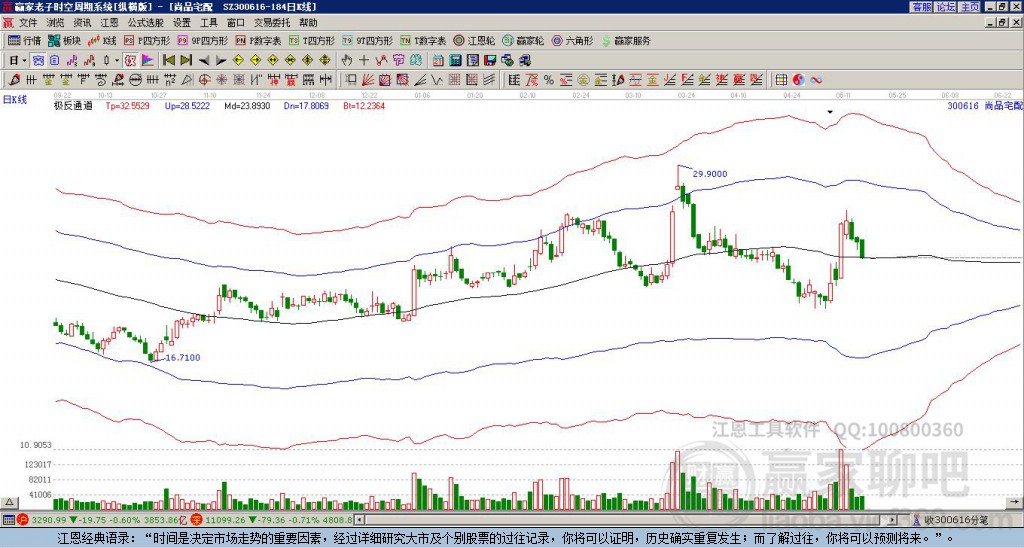
Task: Open 赢家服务 with dollar icon
Action: pos(626,40)
